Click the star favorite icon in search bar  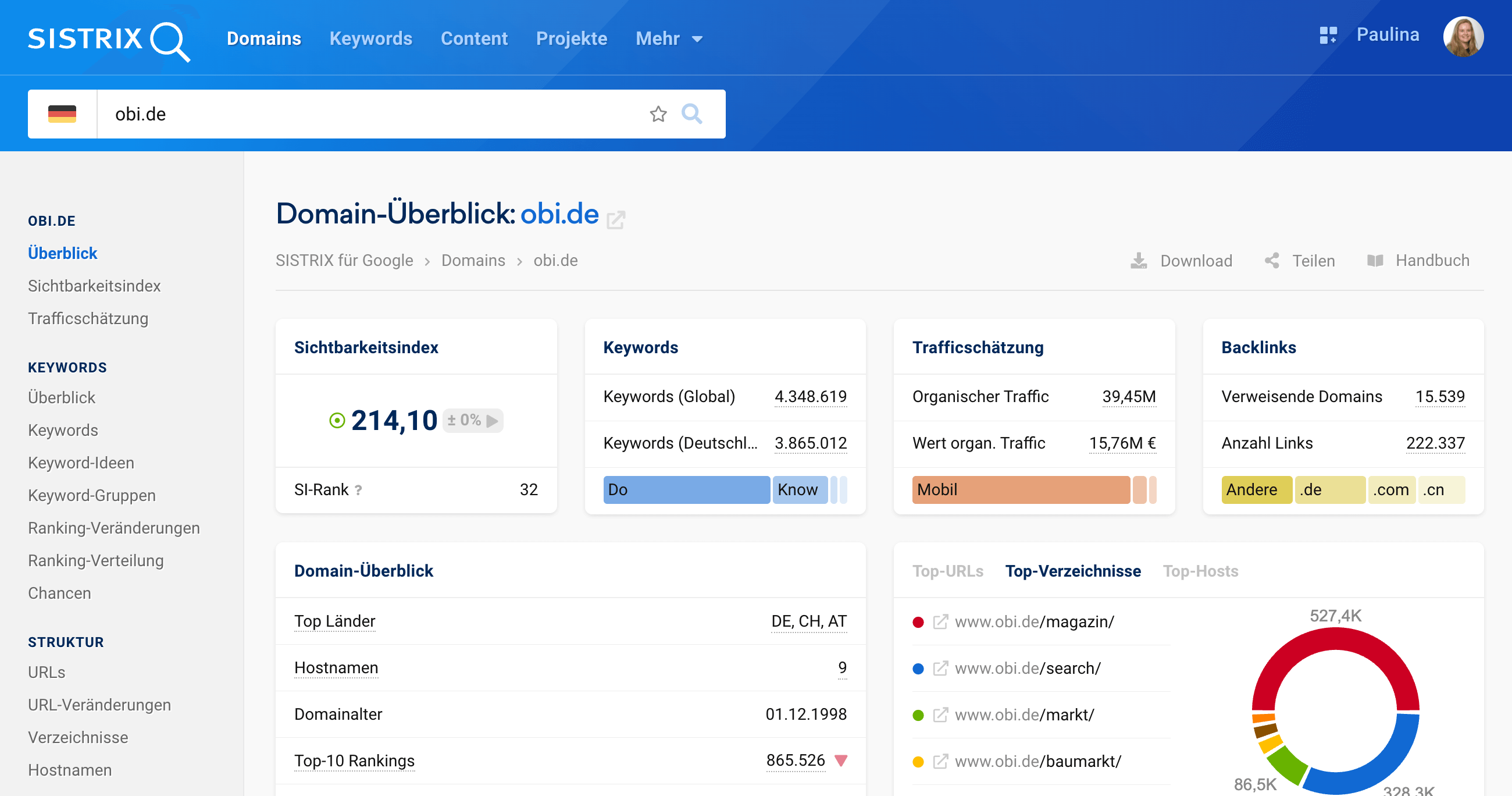658,114
